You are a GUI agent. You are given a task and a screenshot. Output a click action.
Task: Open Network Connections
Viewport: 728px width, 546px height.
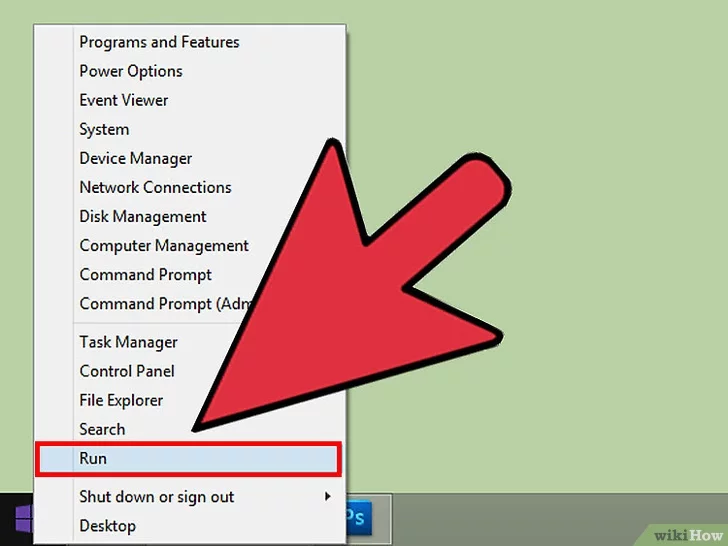click(x=155, y=188)
